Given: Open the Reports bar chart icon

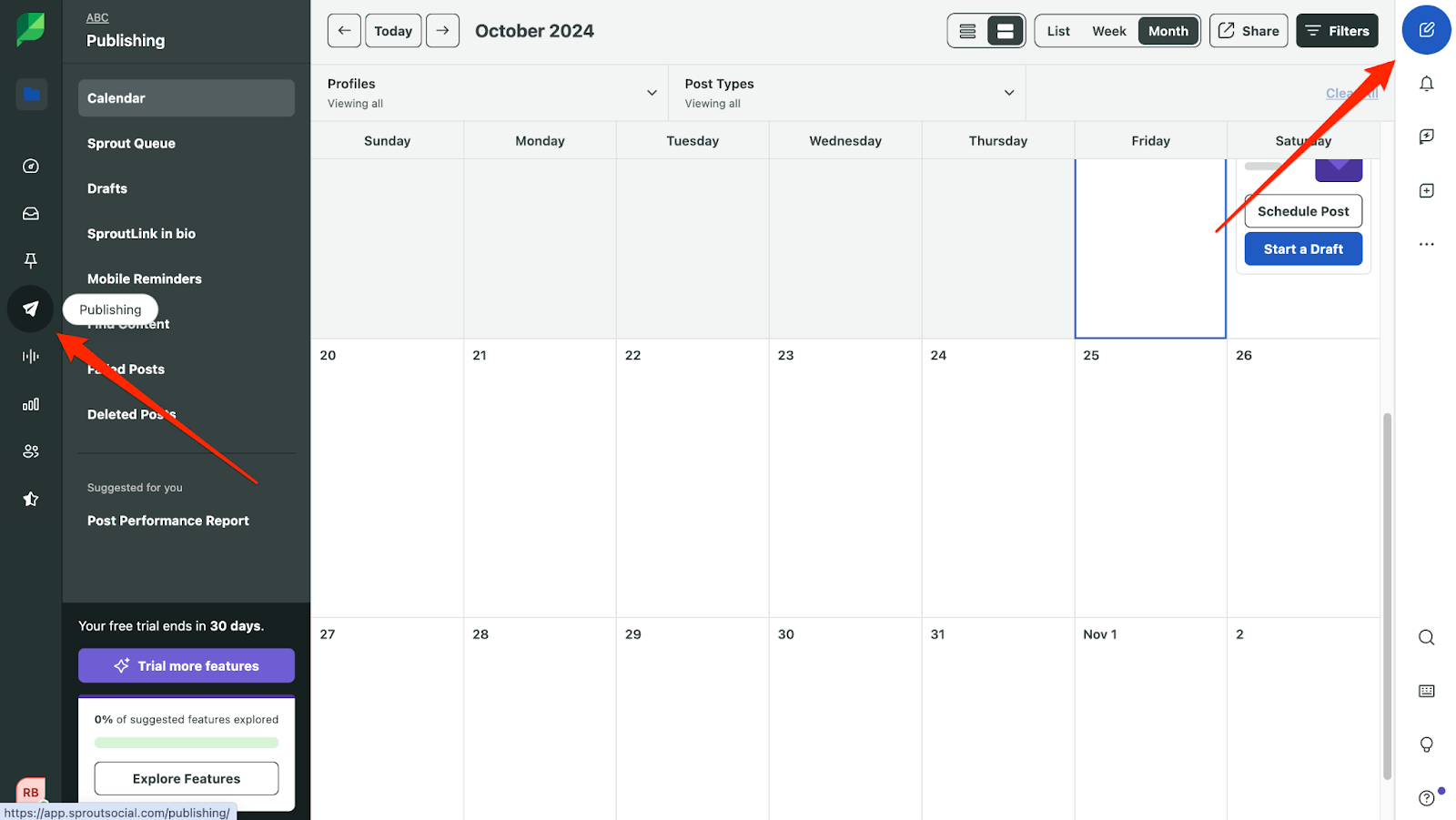Looking at the screenshot, I should click(x=30, y=404).
